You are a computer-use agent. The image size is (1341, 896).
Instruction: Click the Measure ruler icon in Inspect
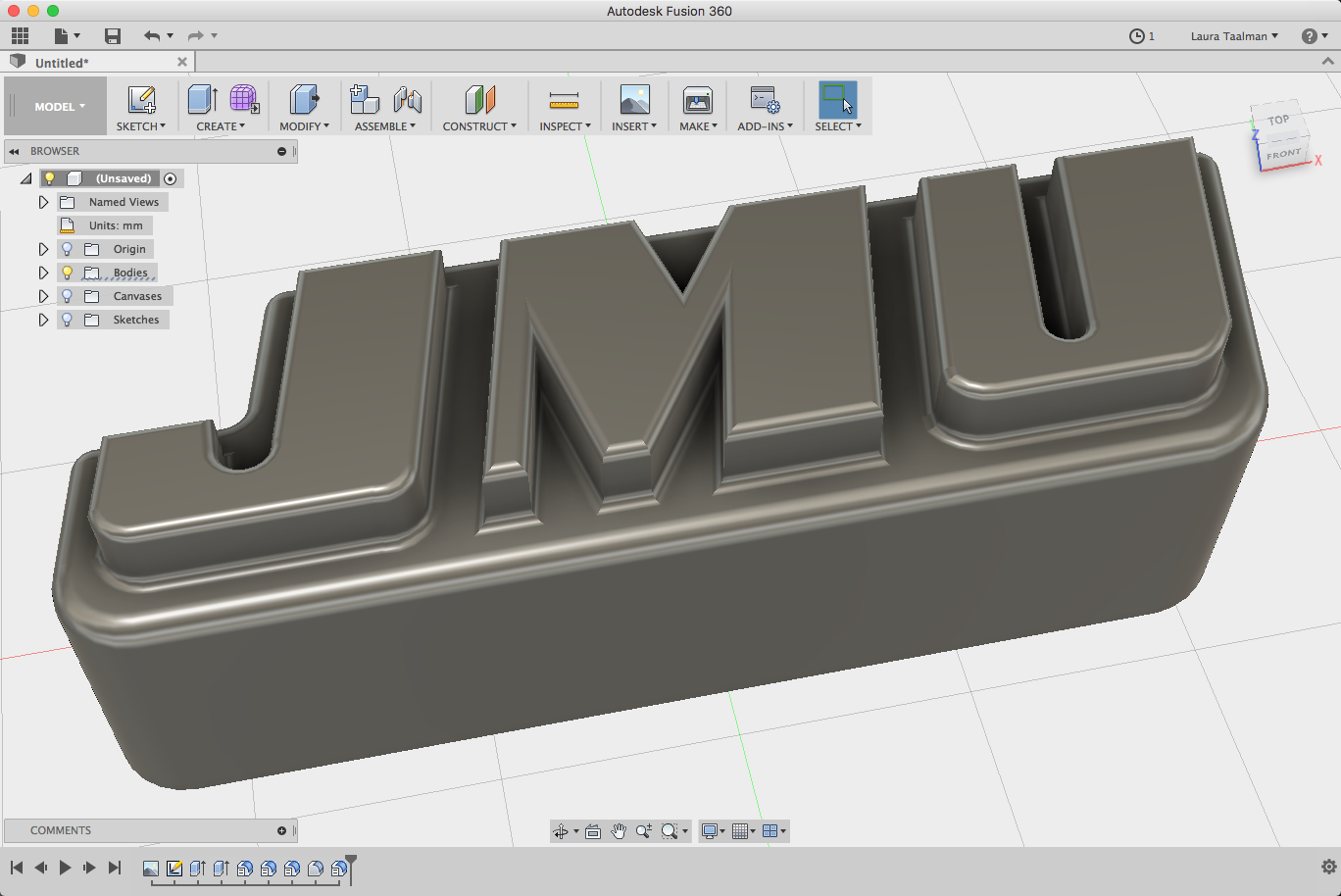564,100
